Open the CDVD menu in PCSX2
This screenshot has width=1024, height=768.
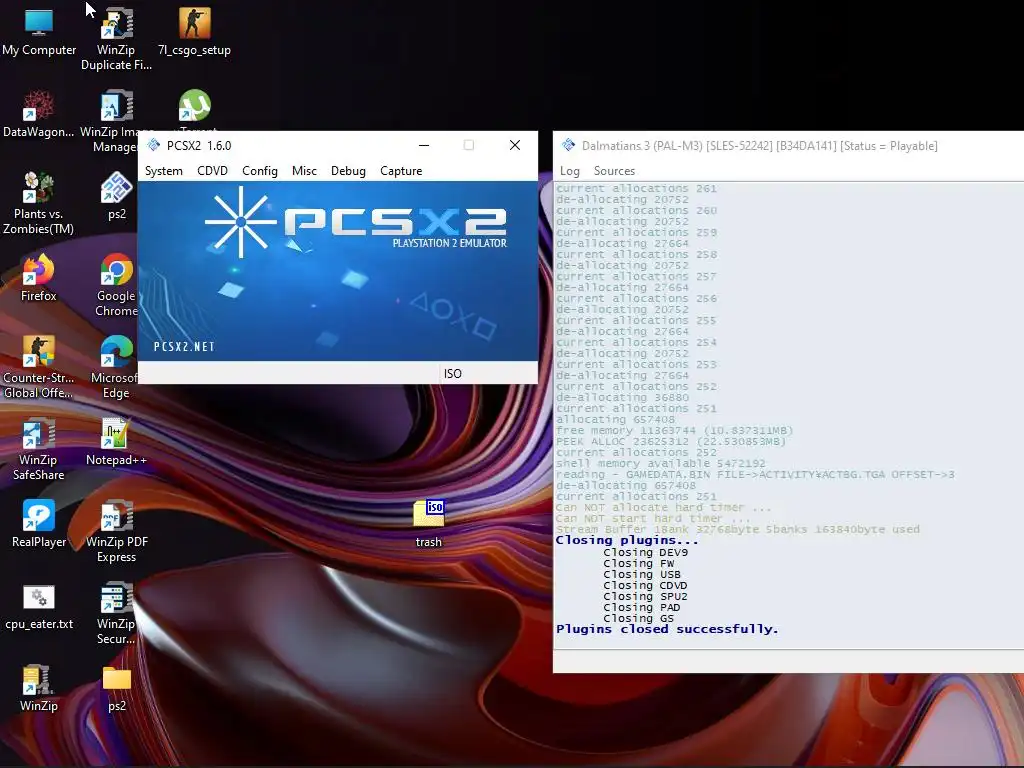coord(212,171)
